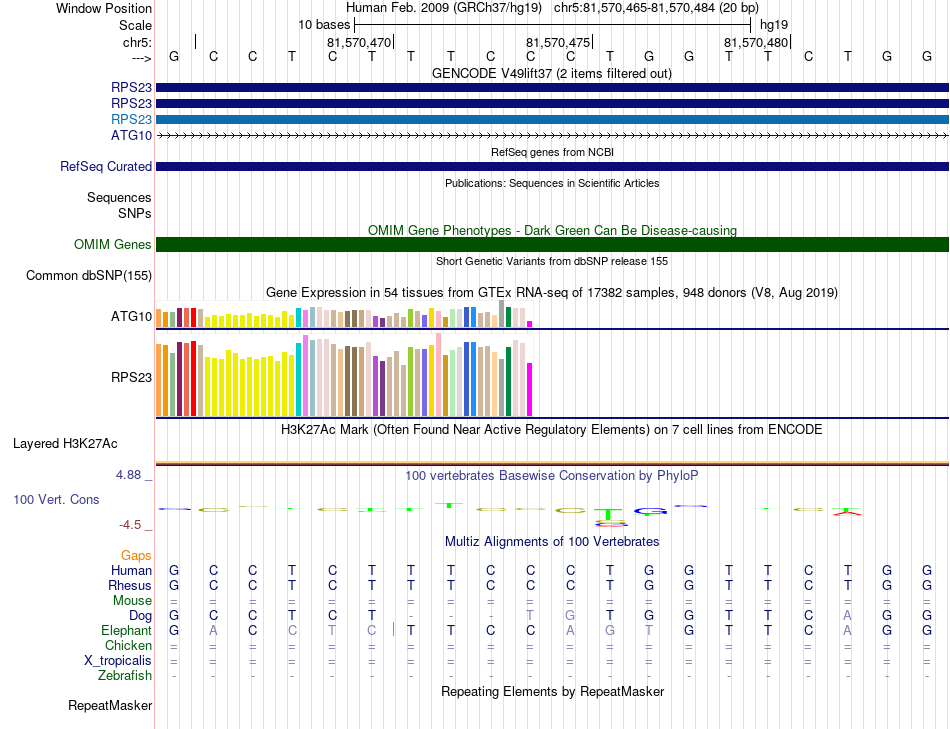Click magenta last bar of RPS23 GTEx chart
950x729 pixels.
530,390
